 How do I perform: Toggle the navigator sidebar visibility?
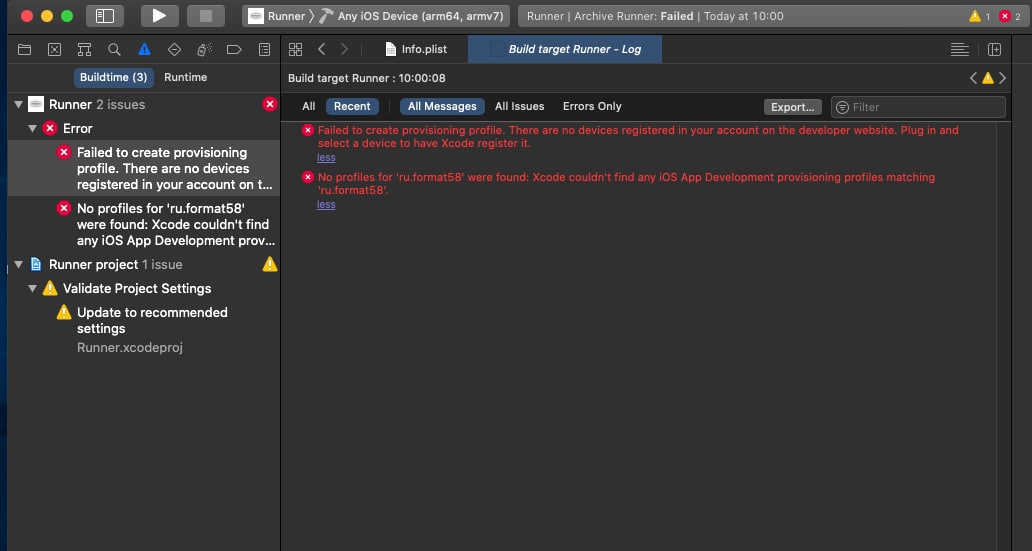pyautogui.click(x=105, y=16)
